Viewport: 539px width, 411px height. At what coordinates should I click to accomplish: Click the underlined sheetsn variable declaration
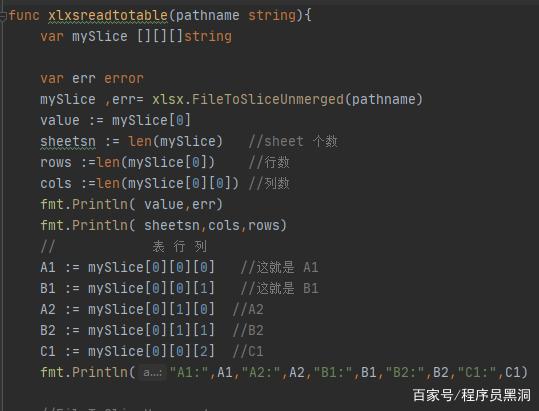(x=68, y=142)
